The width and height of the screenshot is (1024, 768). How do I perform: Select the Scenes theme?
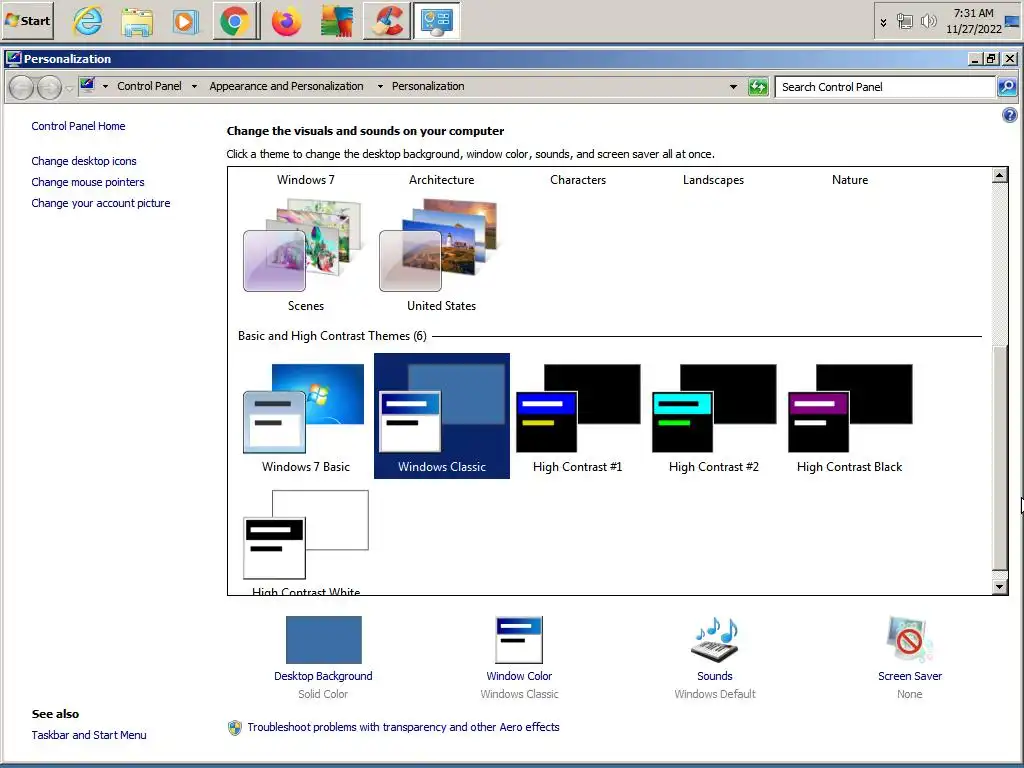click(306, 256)
